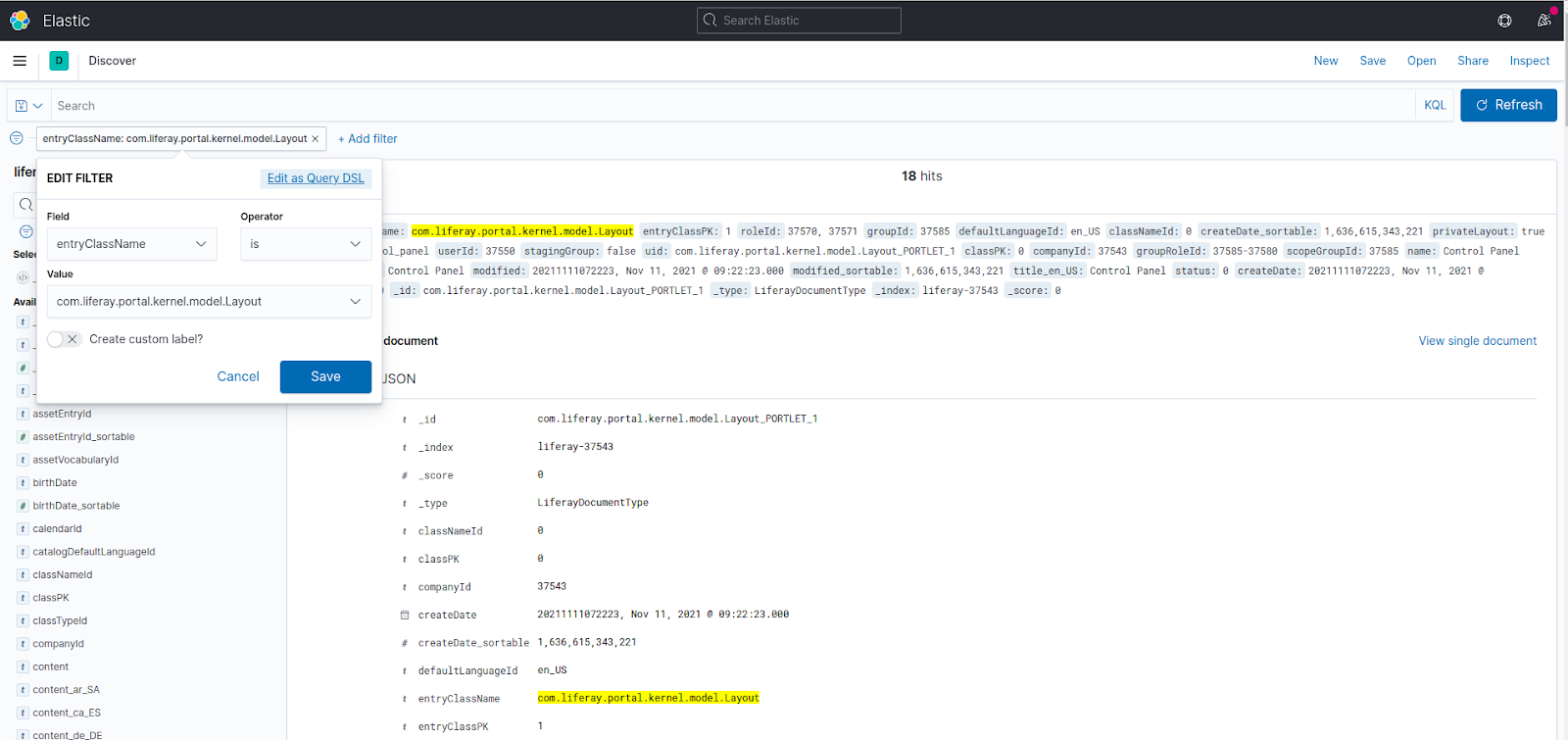The width and height of the screenshot is (1568, 740).
Task: Click Save in the top menu
Action: (1372, 61)
